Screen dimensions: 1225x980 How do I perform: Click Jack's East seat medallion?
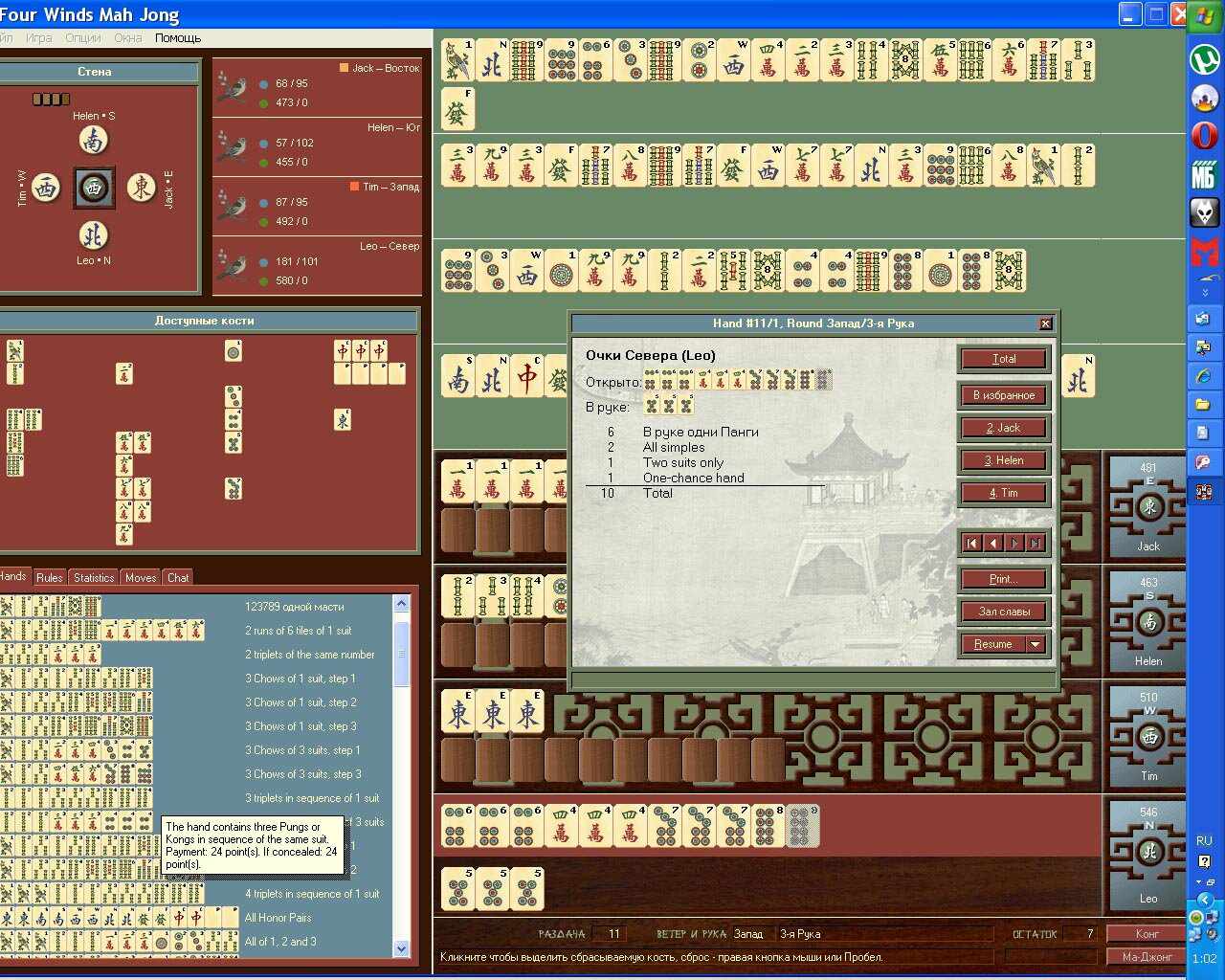click(x=1149, y=507)
